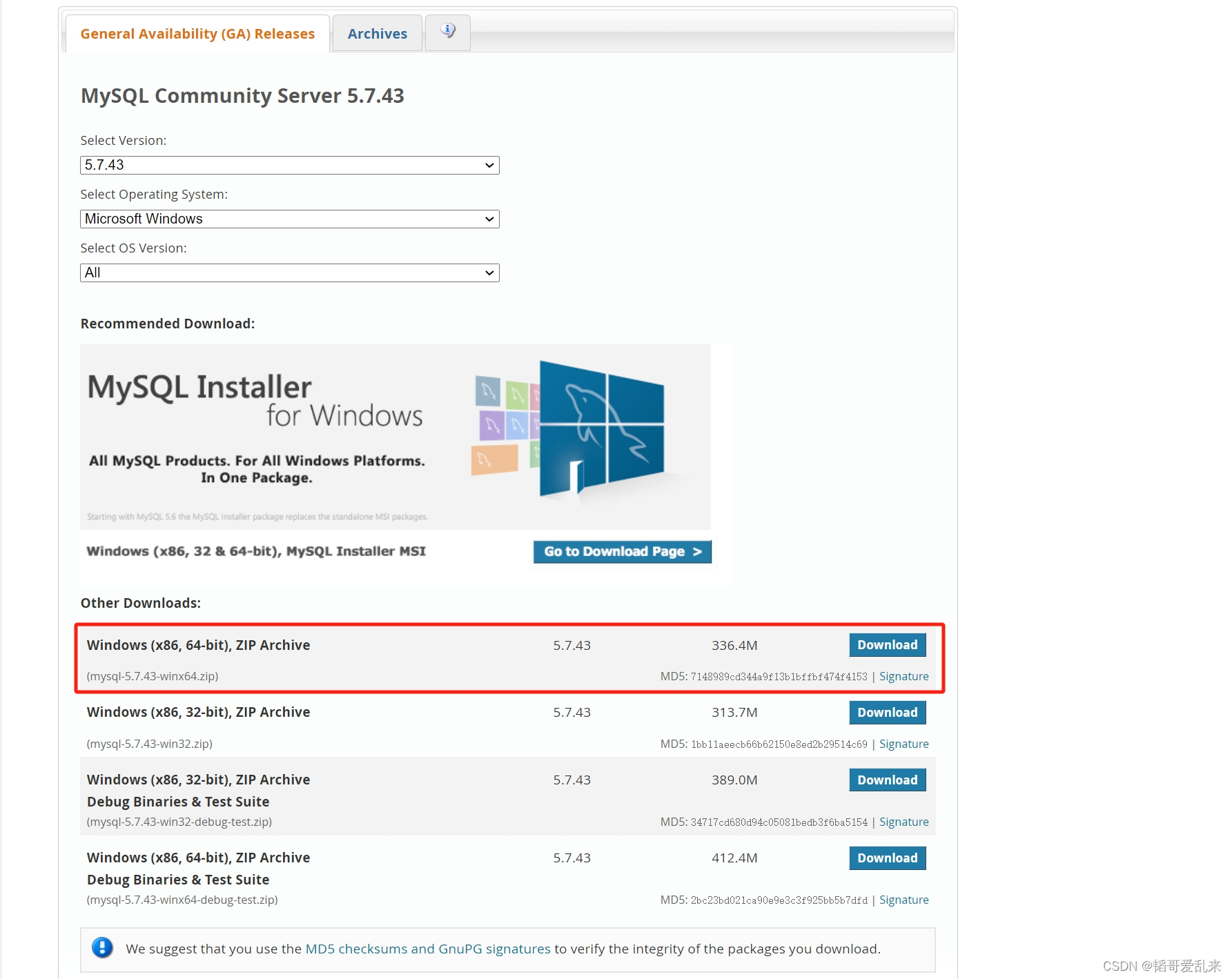Download the 64-bit Debug Binaries & Test Suite
1232x979 pixels.
point(887,858)
